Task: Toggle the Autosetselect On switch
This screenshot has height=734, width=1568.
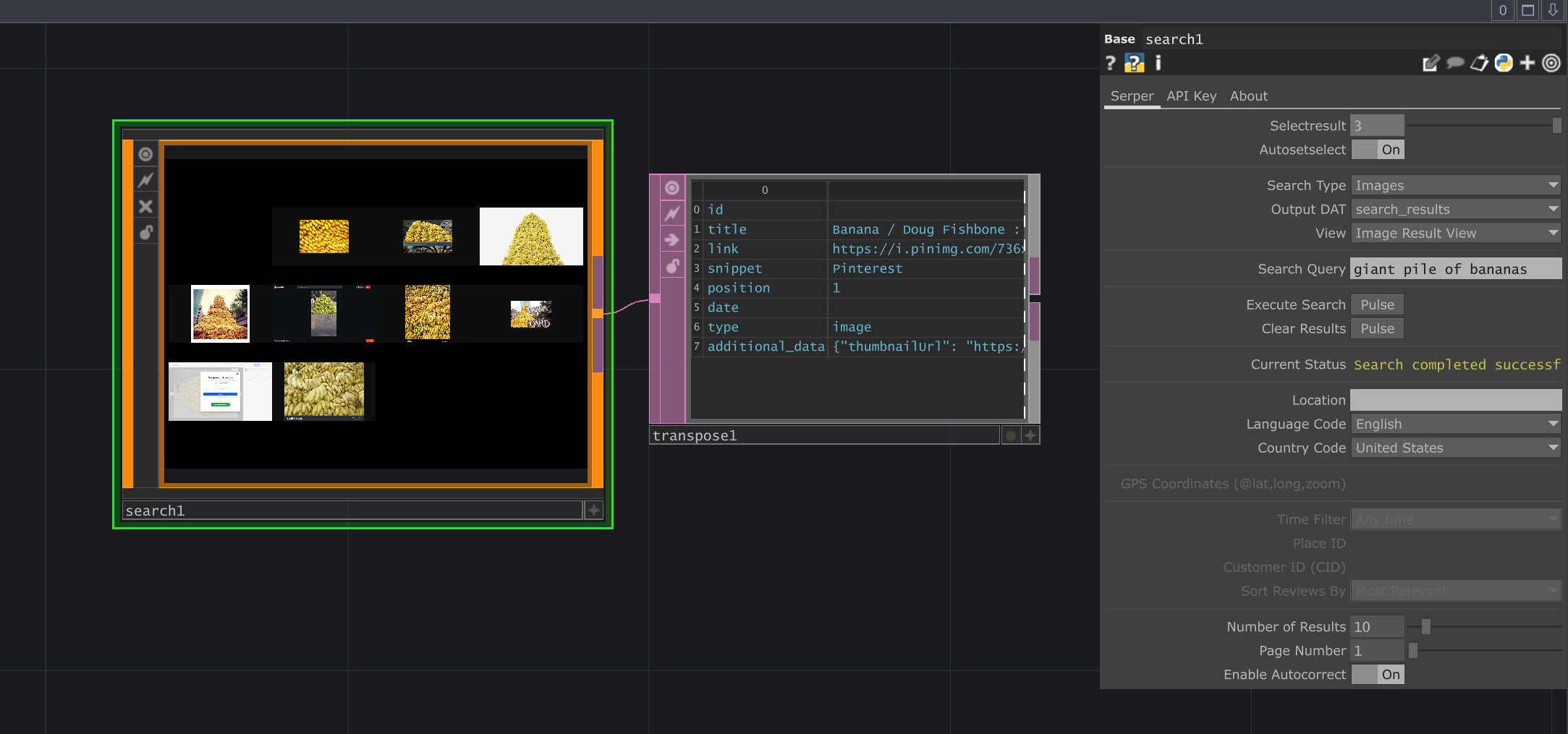Action: tap(1377, 150)
